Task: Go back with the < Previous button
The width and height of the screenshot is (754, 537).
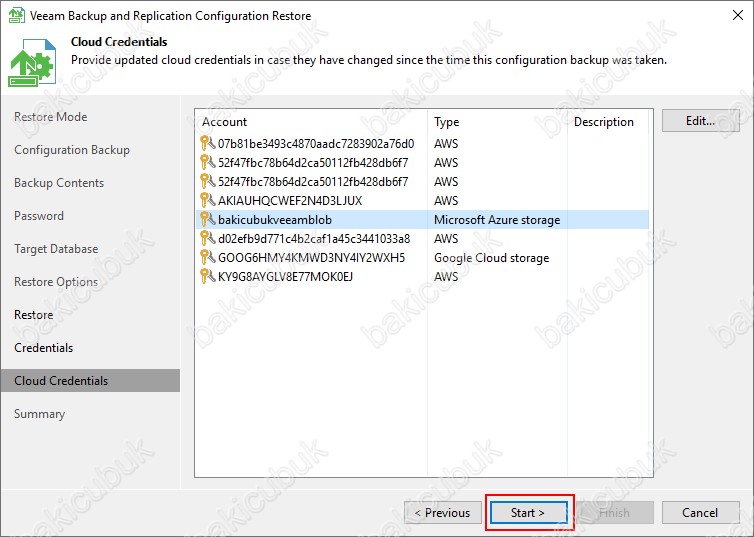Action: click(x=443, y=512)
